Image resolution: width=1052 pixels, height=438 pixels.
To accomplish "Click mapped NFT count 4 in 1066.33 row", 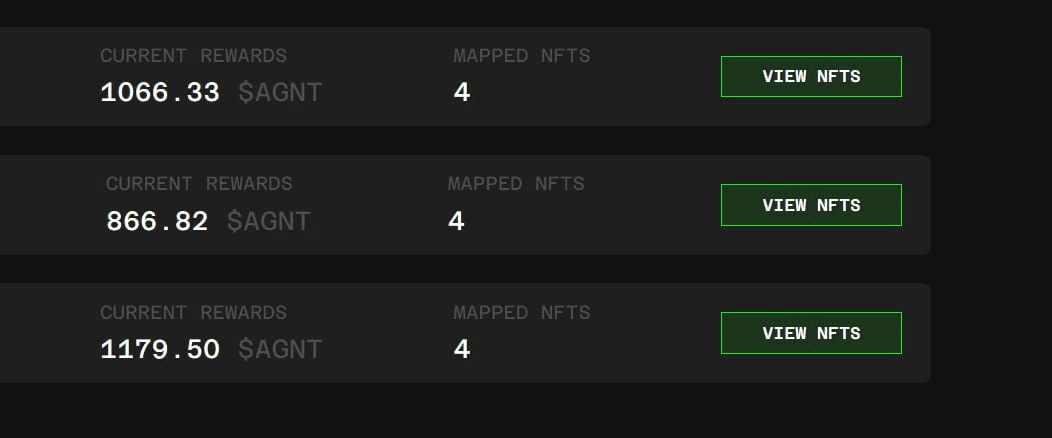I will (462, 93).
